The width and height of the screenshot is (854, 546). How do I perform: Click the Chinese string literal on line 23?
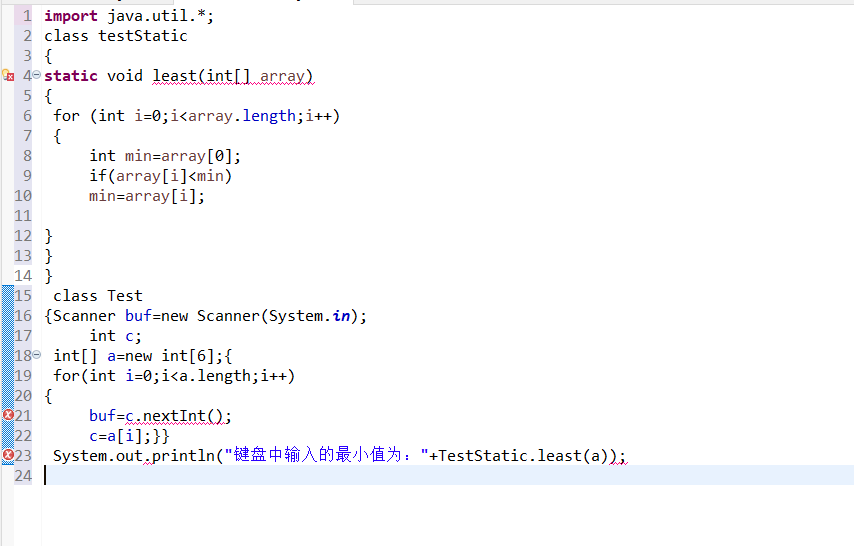point(326,455)
